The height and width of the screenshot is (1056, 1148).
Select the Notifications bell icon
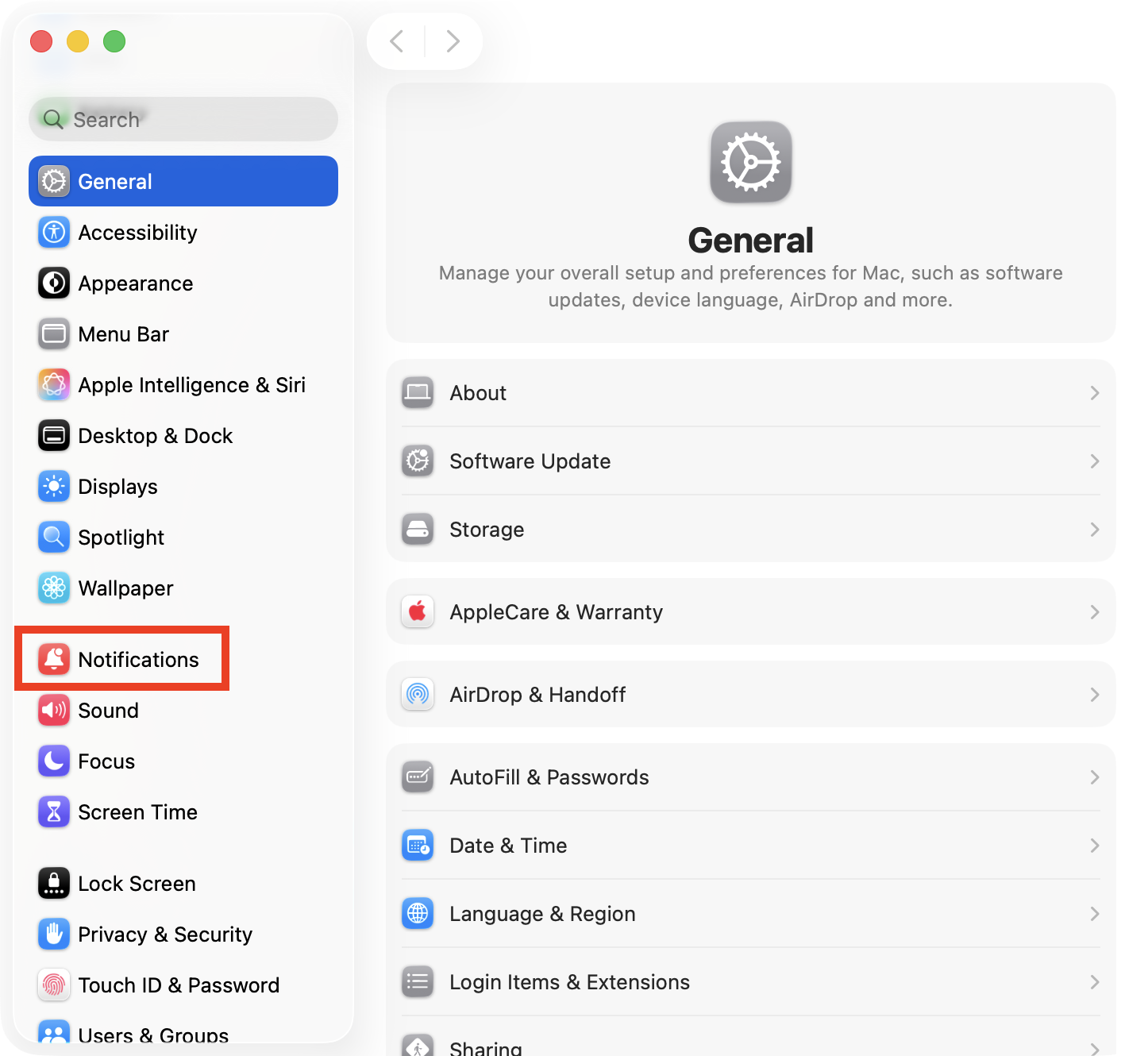(x=53, y=659)
